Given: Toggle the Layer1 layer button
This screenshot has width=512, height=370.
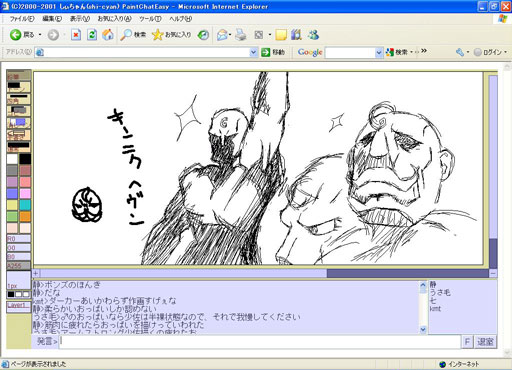Looking at the screenshot, I should pos(19,306).
